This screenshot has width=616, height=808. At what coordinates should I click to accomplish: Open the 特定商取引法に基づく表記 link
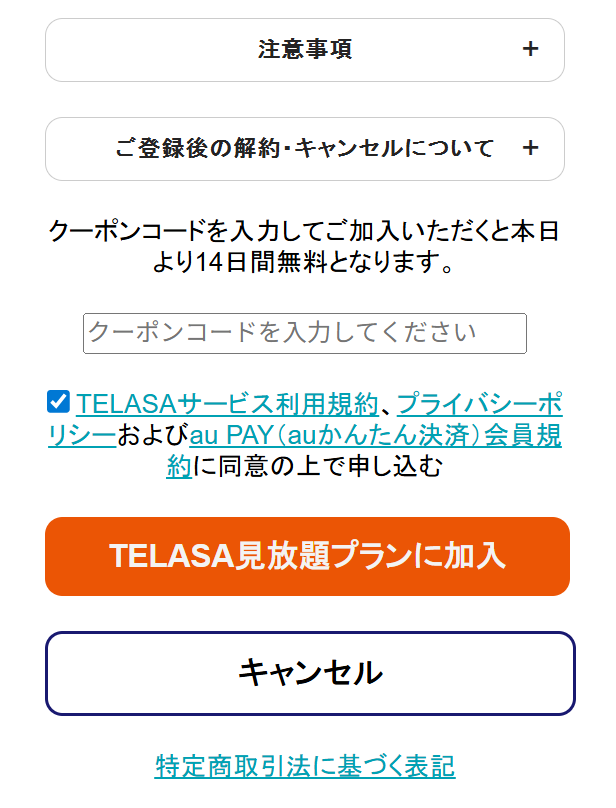[x=305, y=766]
